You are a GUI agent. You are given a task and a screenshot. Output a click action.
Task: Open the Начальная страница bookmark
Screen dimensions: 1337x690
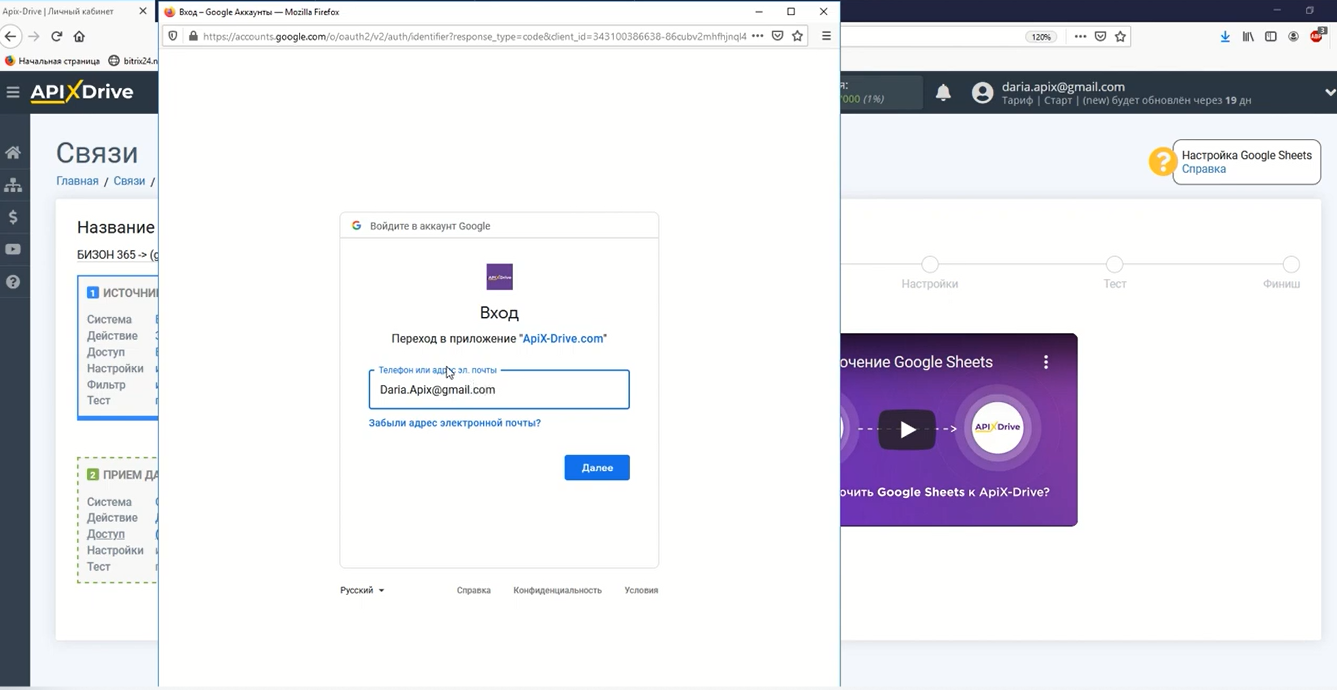52,61
